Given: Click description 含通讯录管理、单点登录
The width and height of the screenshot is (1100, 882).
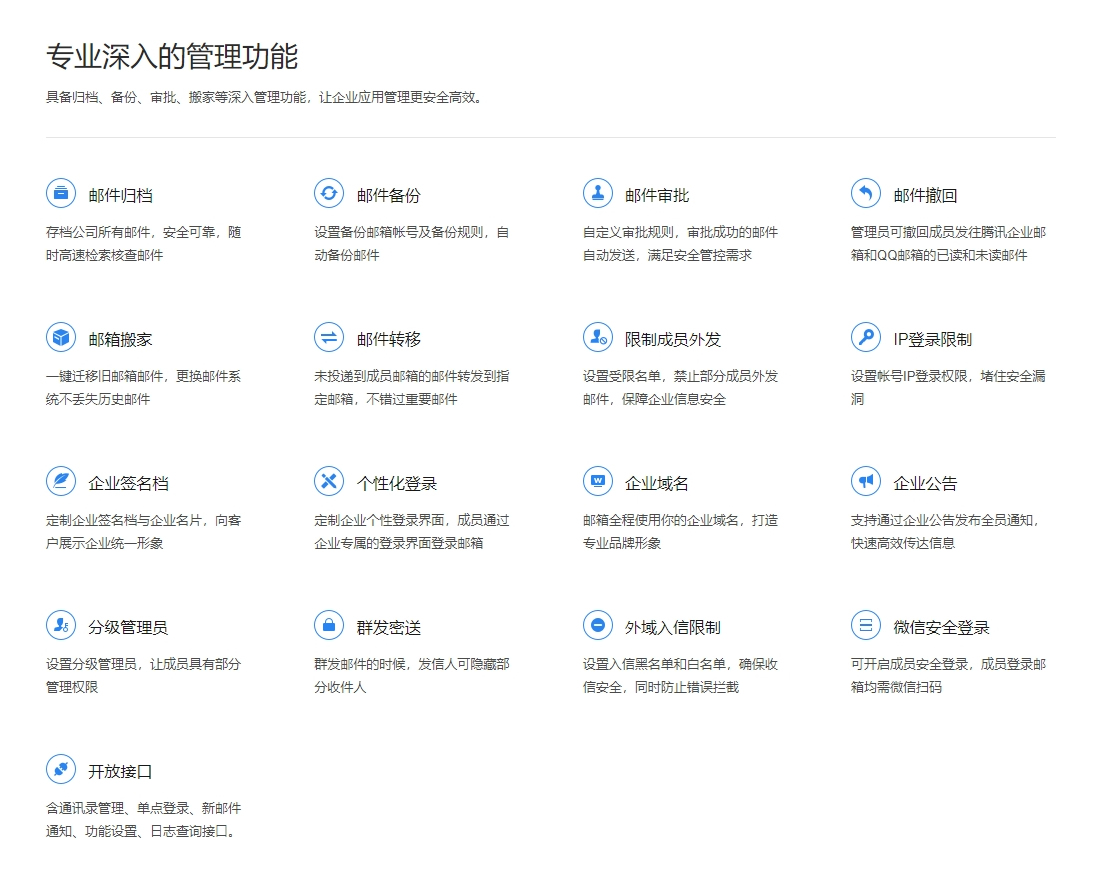Looking at the screenshot, I should [x=143, y=820].
